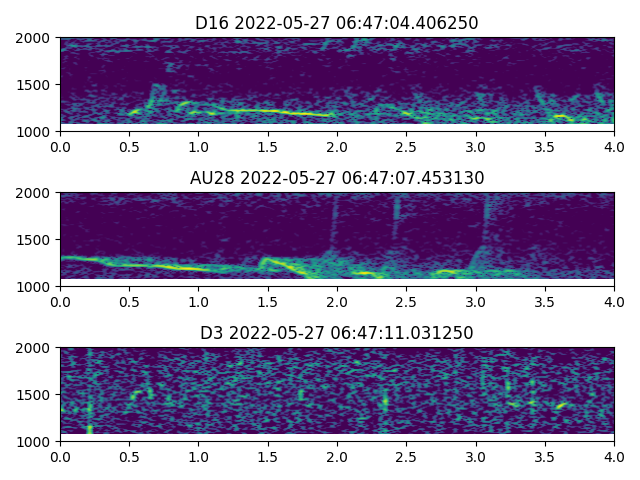
Task: Click the 3.0 x-axis tick under D16 plot
Action: [x=475, y=146]
